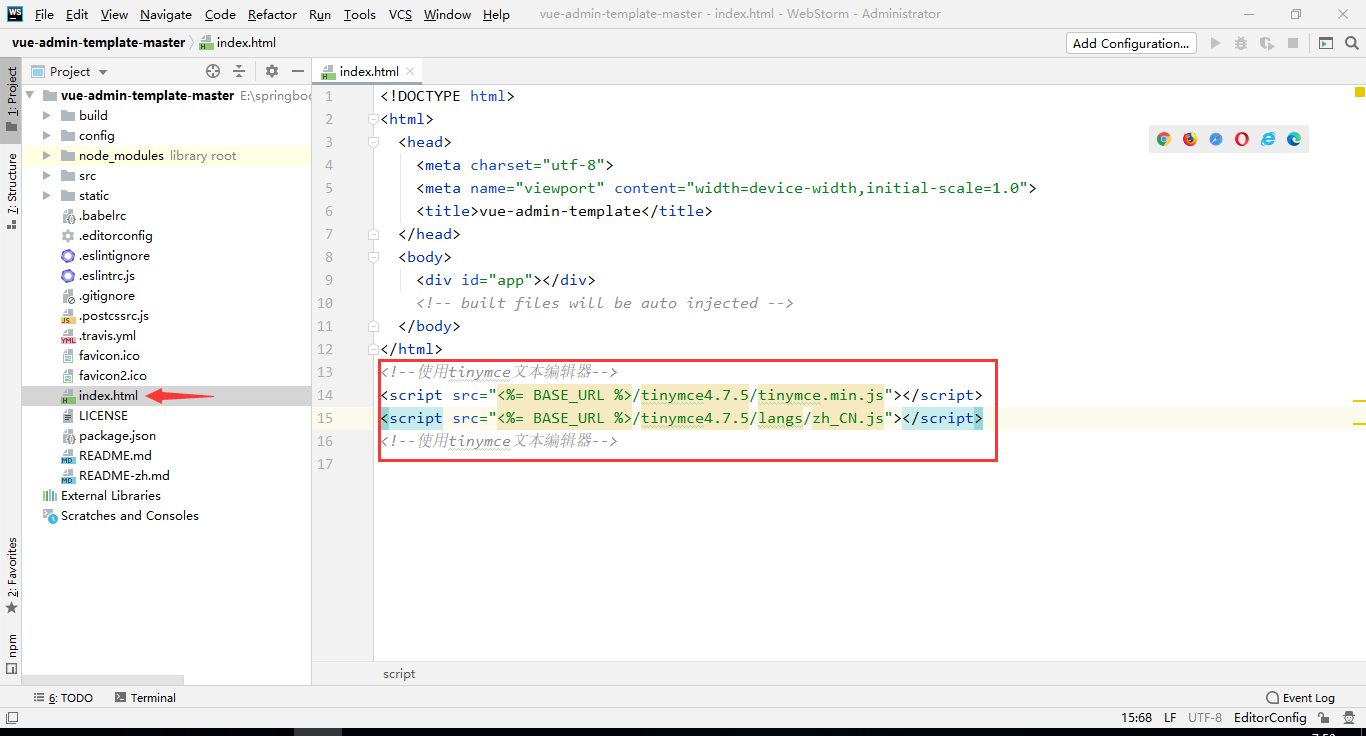Toggle the npm side tab
Viewport: 1366px width, 736px height.
[x=11, y=654]
